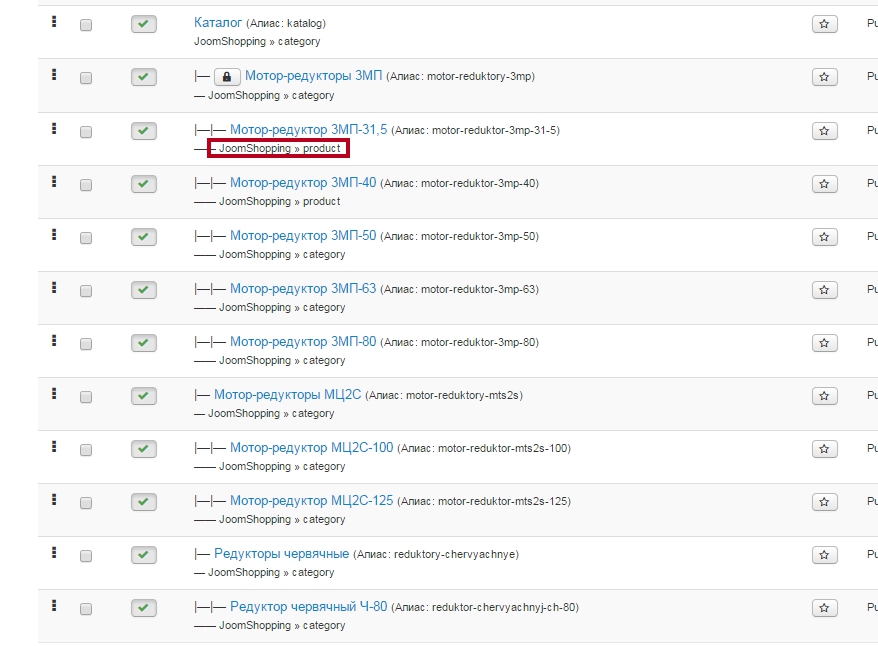The width and height of the screenshot is (878, 646).
Task: Open Мотор-редуктор ЗМП-80 menu item link
Action: click(303, 342)
